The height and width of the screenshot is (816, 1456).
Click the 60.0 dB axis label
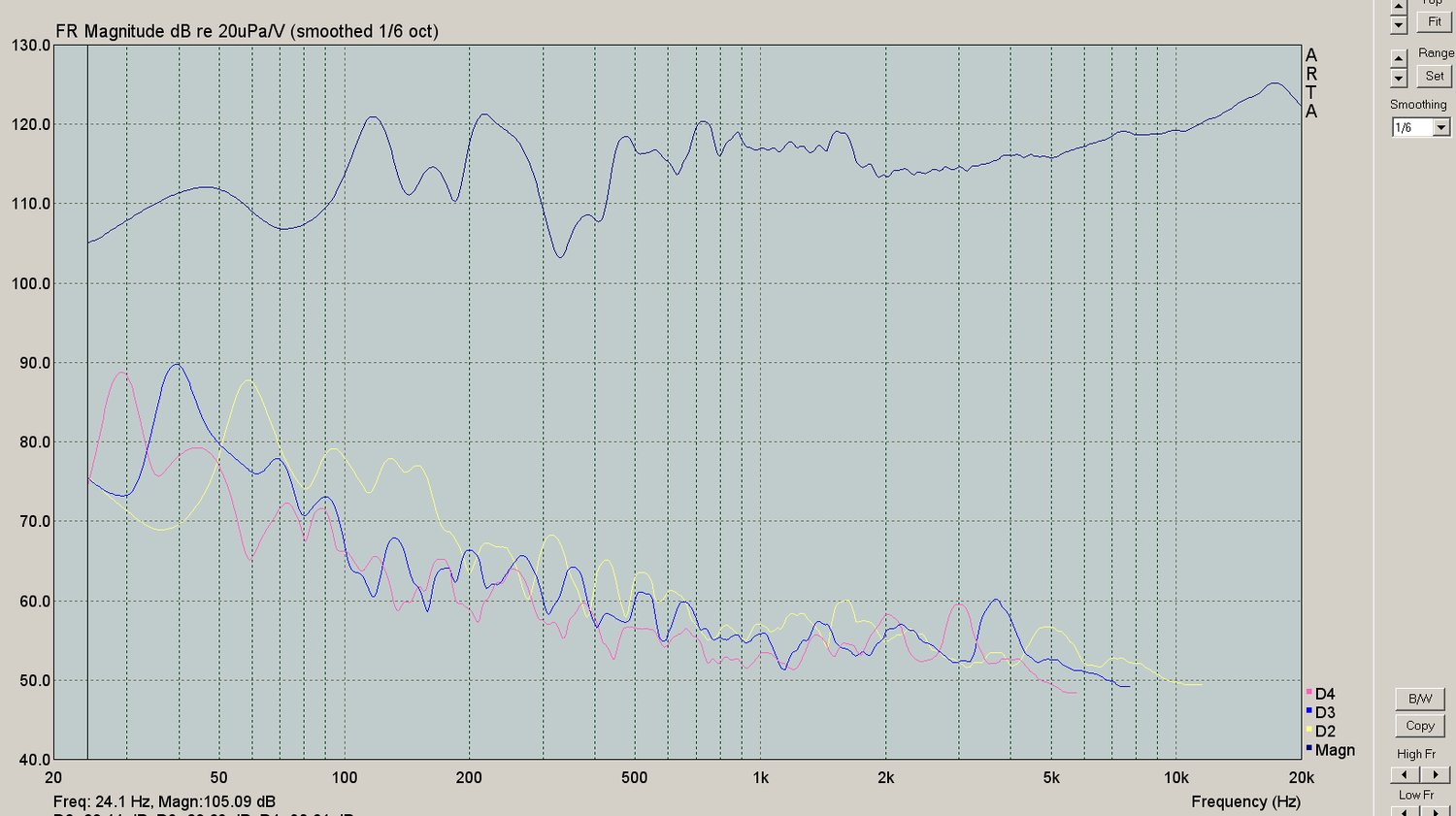pos(35,602)
